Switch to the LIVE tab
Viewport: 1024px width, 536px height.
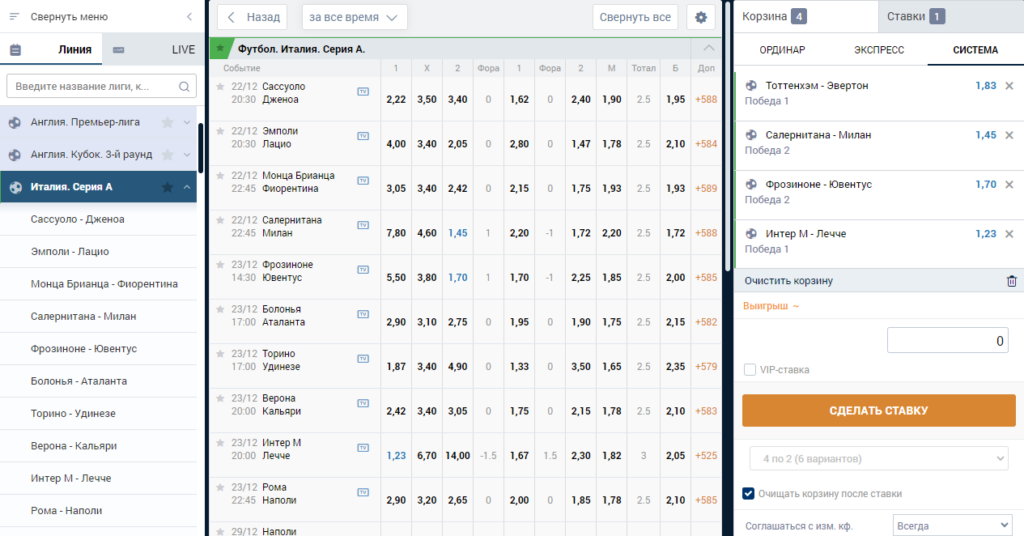click(x=153, y=50)
